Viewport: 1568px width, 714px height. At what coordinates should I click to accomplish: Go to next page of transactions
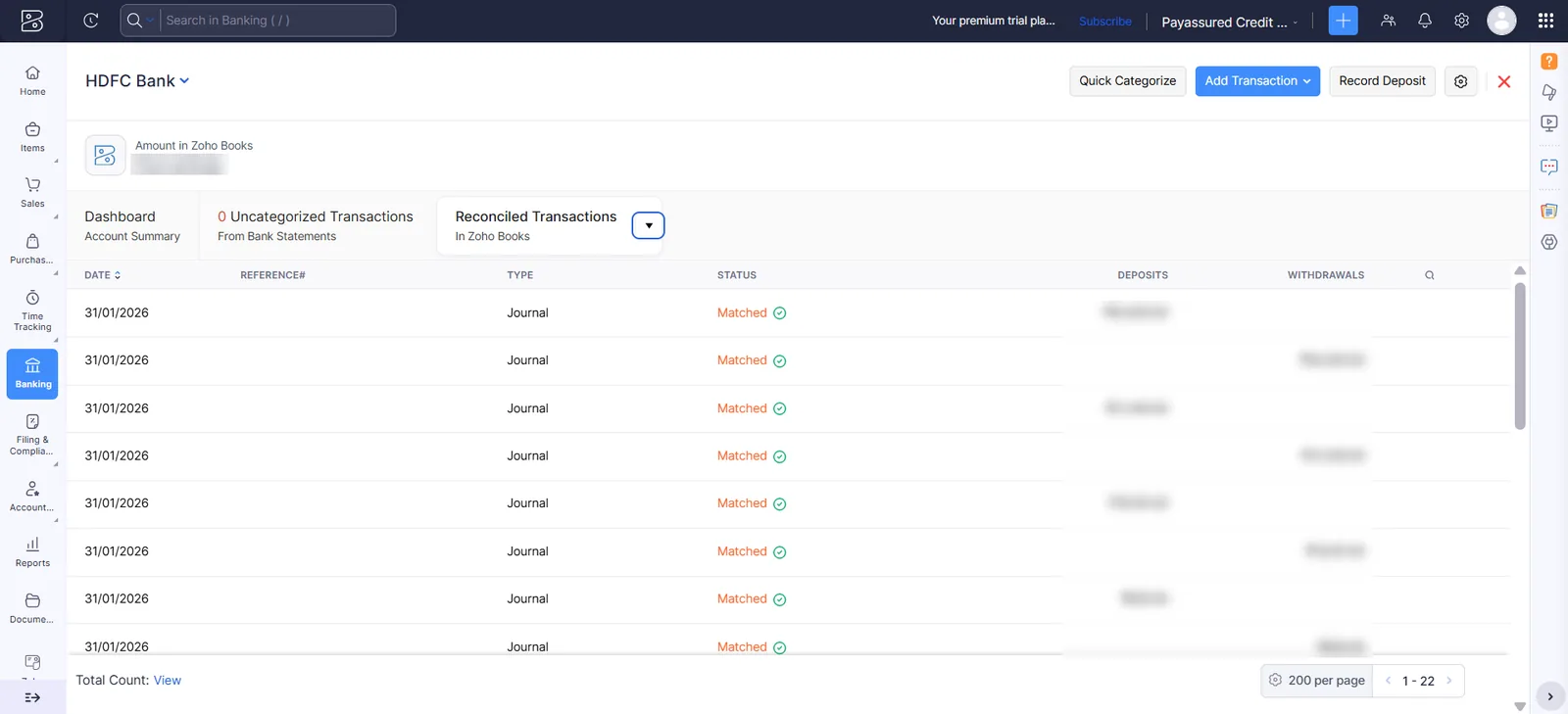coord(1449,681)
